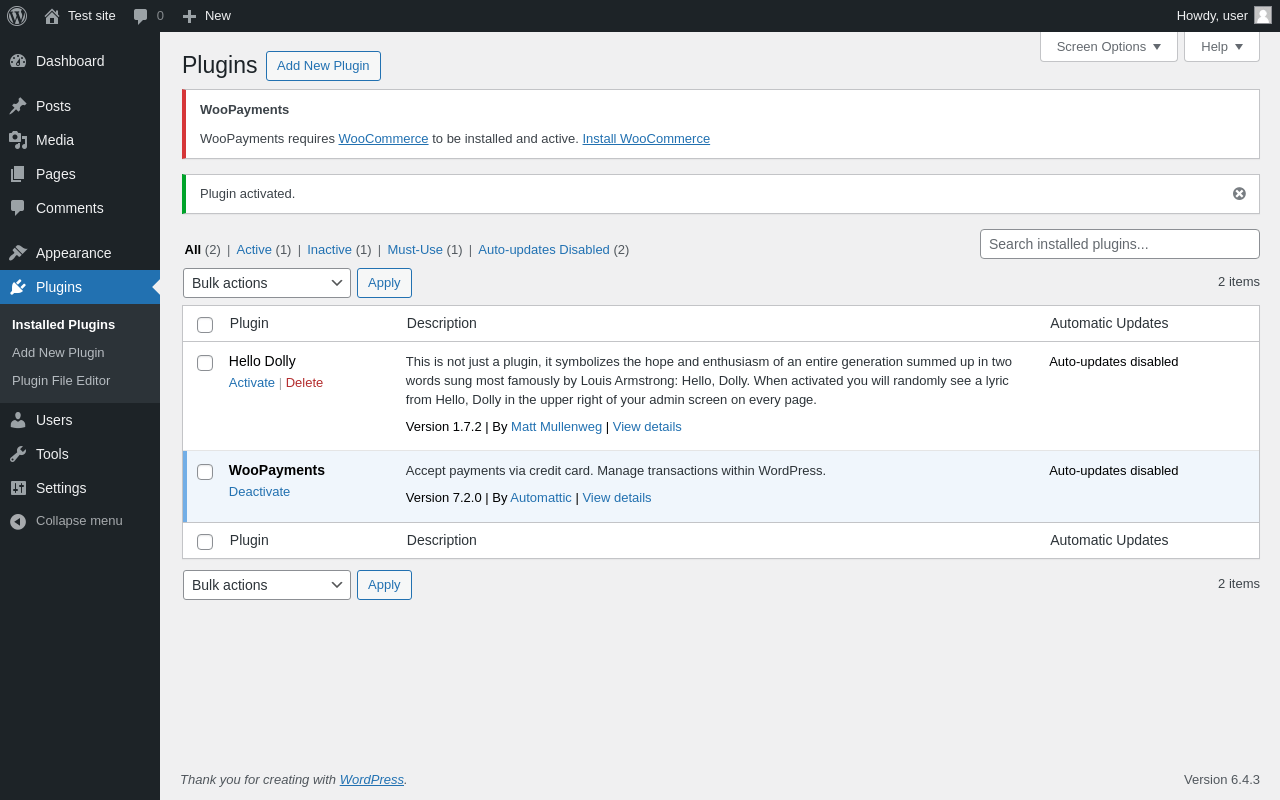Click the Dashboard gauge icon in the sidebar
Image resolution: width=1280 pixels, height=800 pixels.
click(x=18, y=61)
